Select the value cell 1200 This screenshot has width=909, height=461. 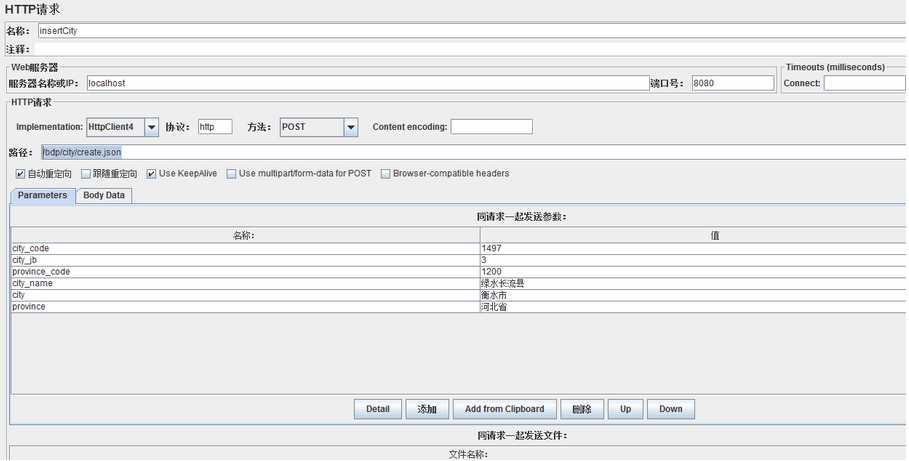[x=694, y=272]
